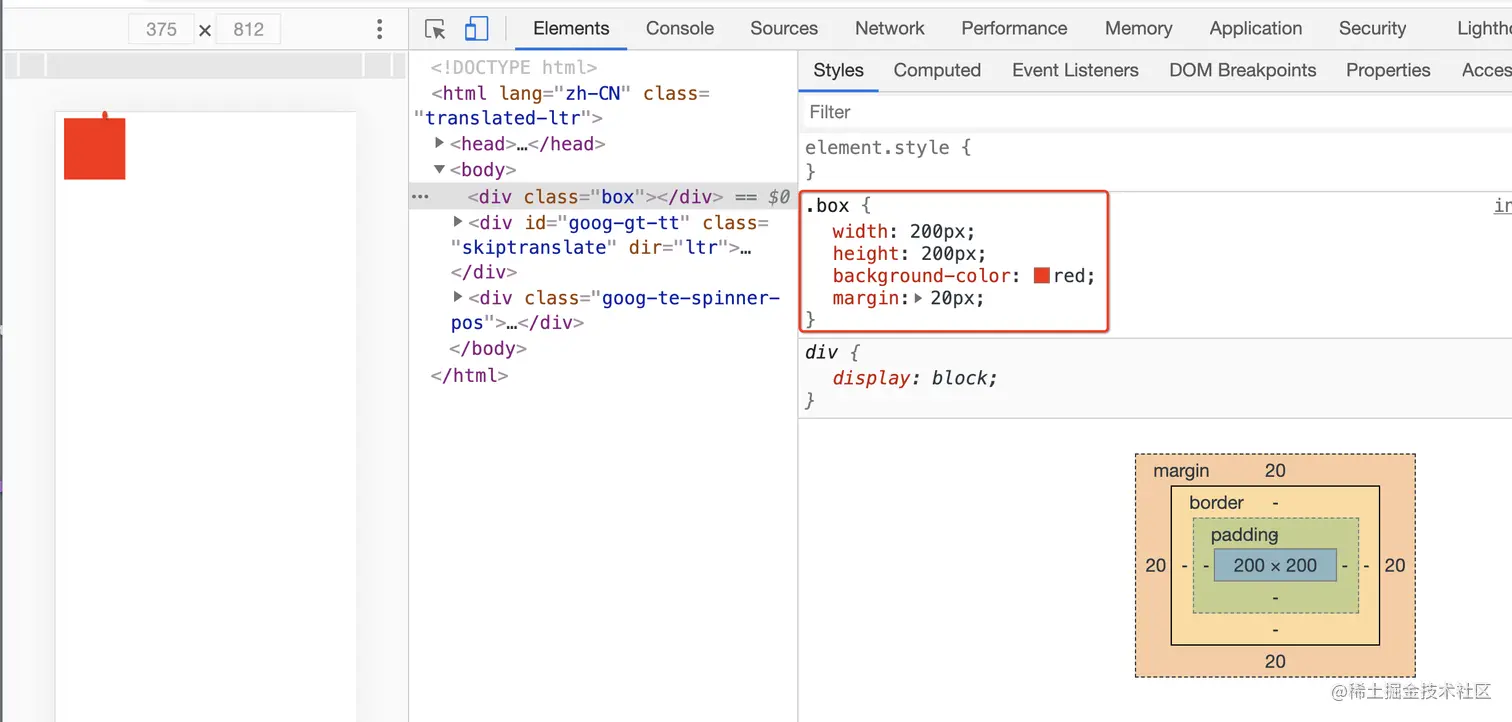Toggle the device toolbar icon

(x=477, y=29)
